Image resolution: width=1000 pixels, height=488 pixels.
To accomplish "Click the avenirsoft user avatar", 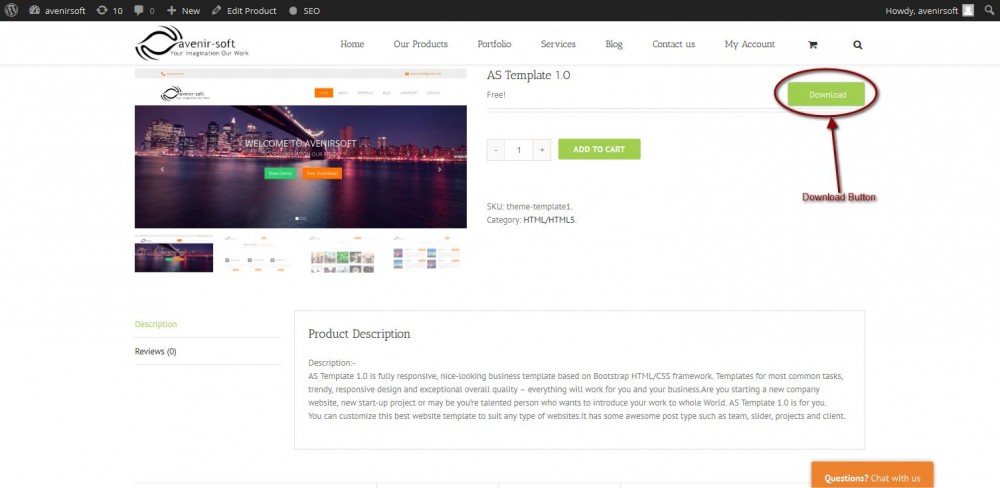I will (x=968, y=10).
